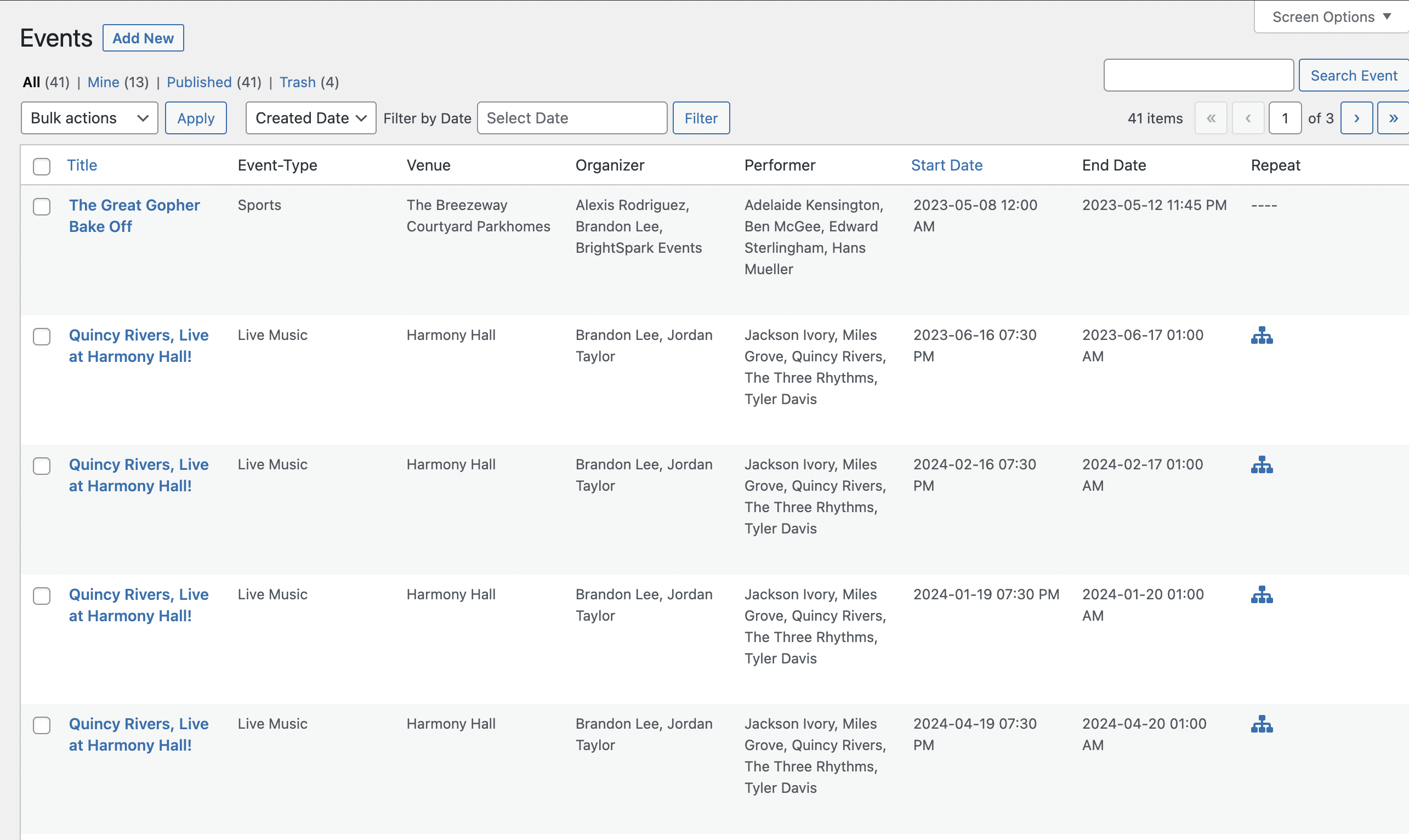Go to next page of events
The width and height of the screenshot is (1409, 840).
[x=1356, y=118]
